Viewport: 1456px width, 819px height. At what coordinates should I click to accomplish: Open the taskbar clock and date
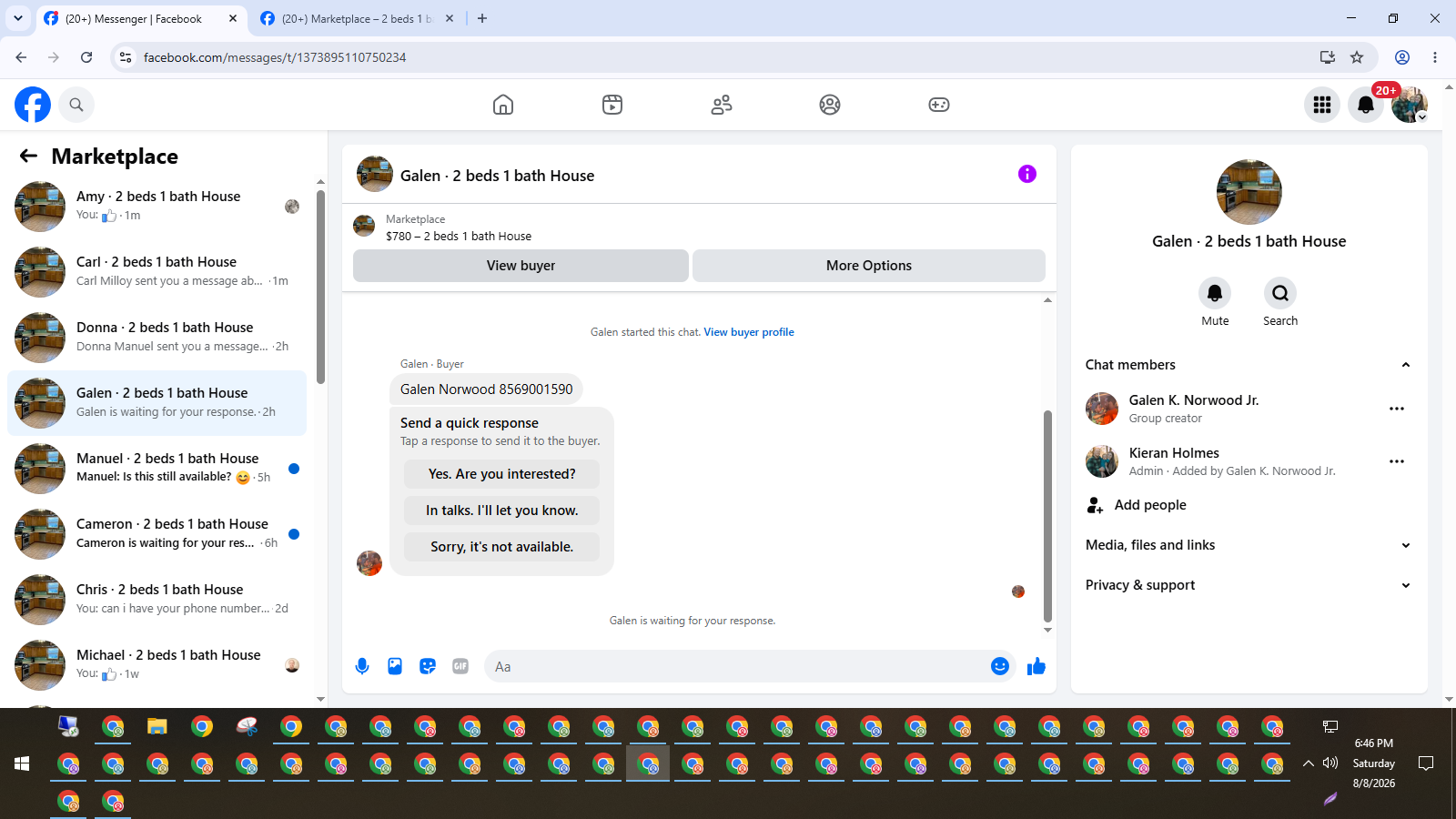(1373, 763)
